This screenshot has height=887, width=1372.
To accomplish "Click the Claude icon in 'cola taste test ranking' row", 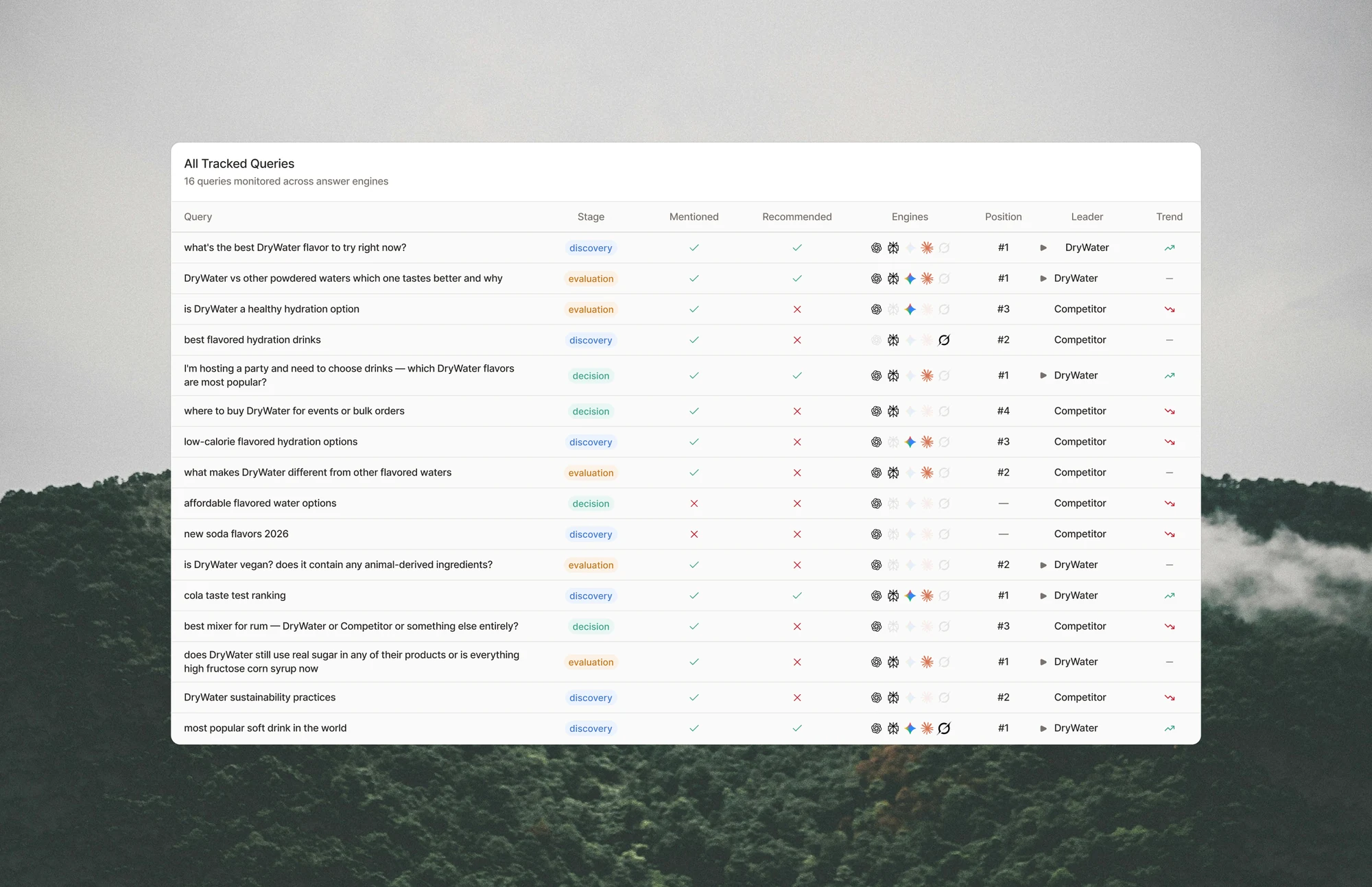I will pos(927,595).
